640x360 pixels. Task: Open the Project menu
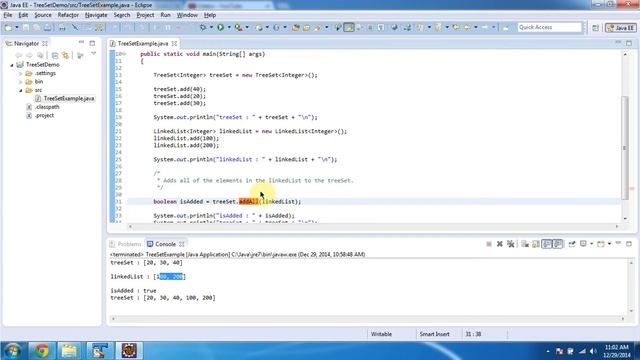pos(145,15)
